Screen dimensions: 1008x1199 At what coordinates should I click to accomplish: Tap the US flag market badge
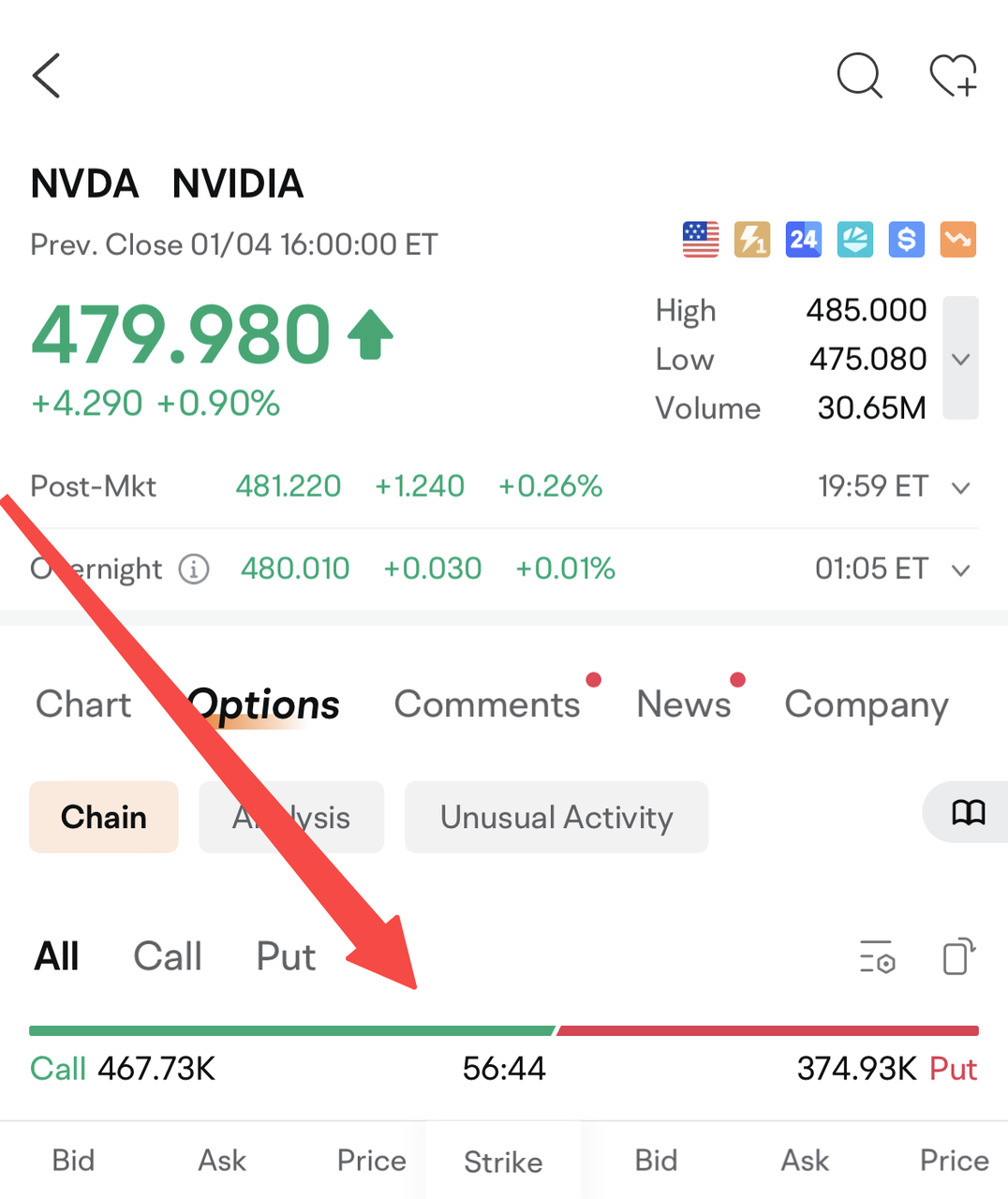pos(701,240)
